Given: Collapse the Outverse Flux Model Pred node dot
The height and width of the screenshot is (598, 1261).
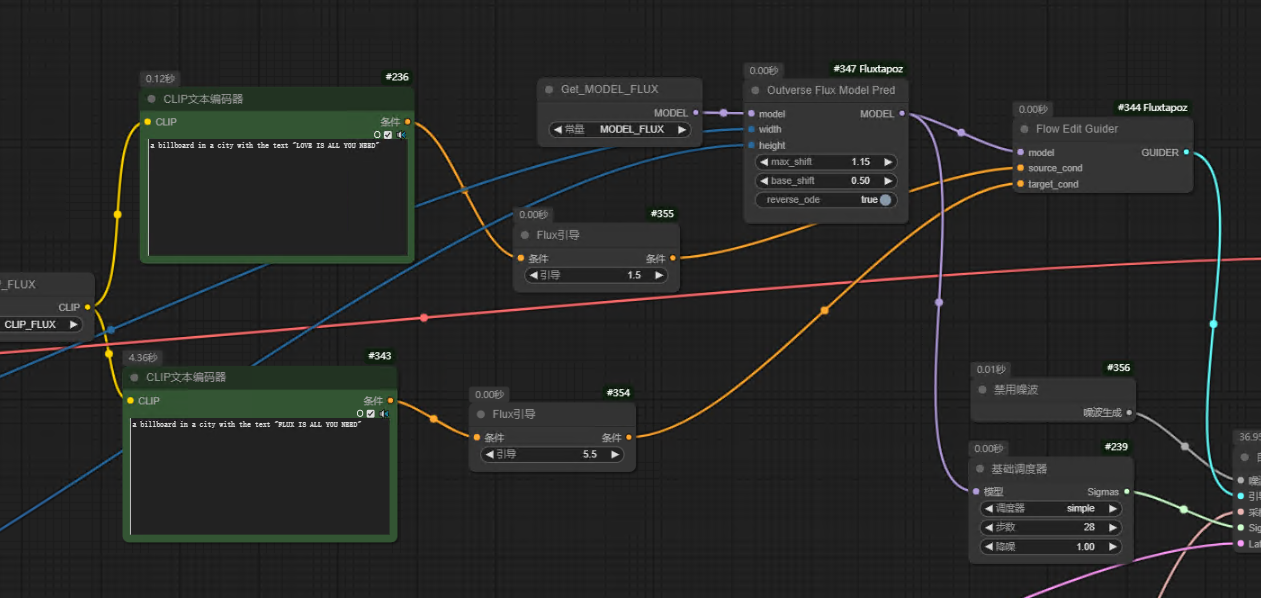Looking at the screenshot, I should coord(754,90).
